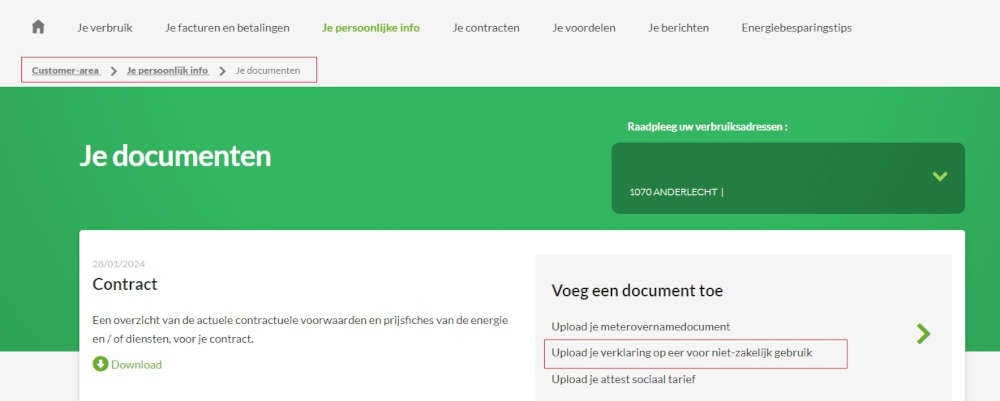
Task: Click the green download arrow icon
Action: tap(100, 364)
